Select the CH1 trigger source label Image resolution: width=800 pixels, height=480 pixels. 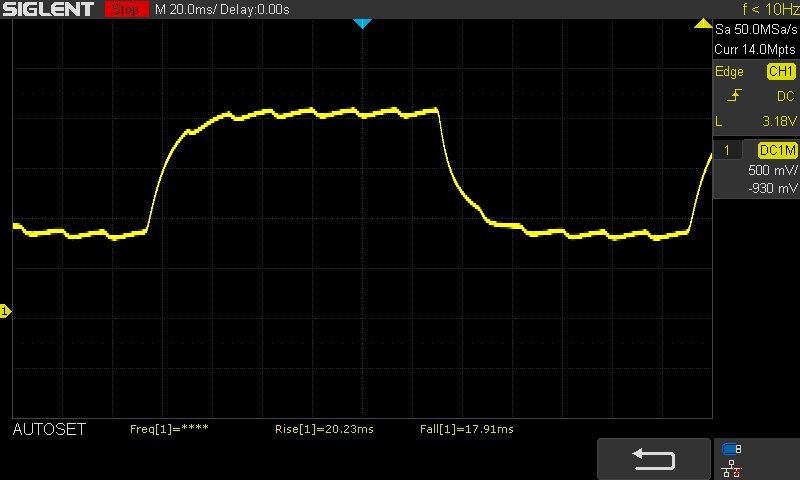point(781,71)
